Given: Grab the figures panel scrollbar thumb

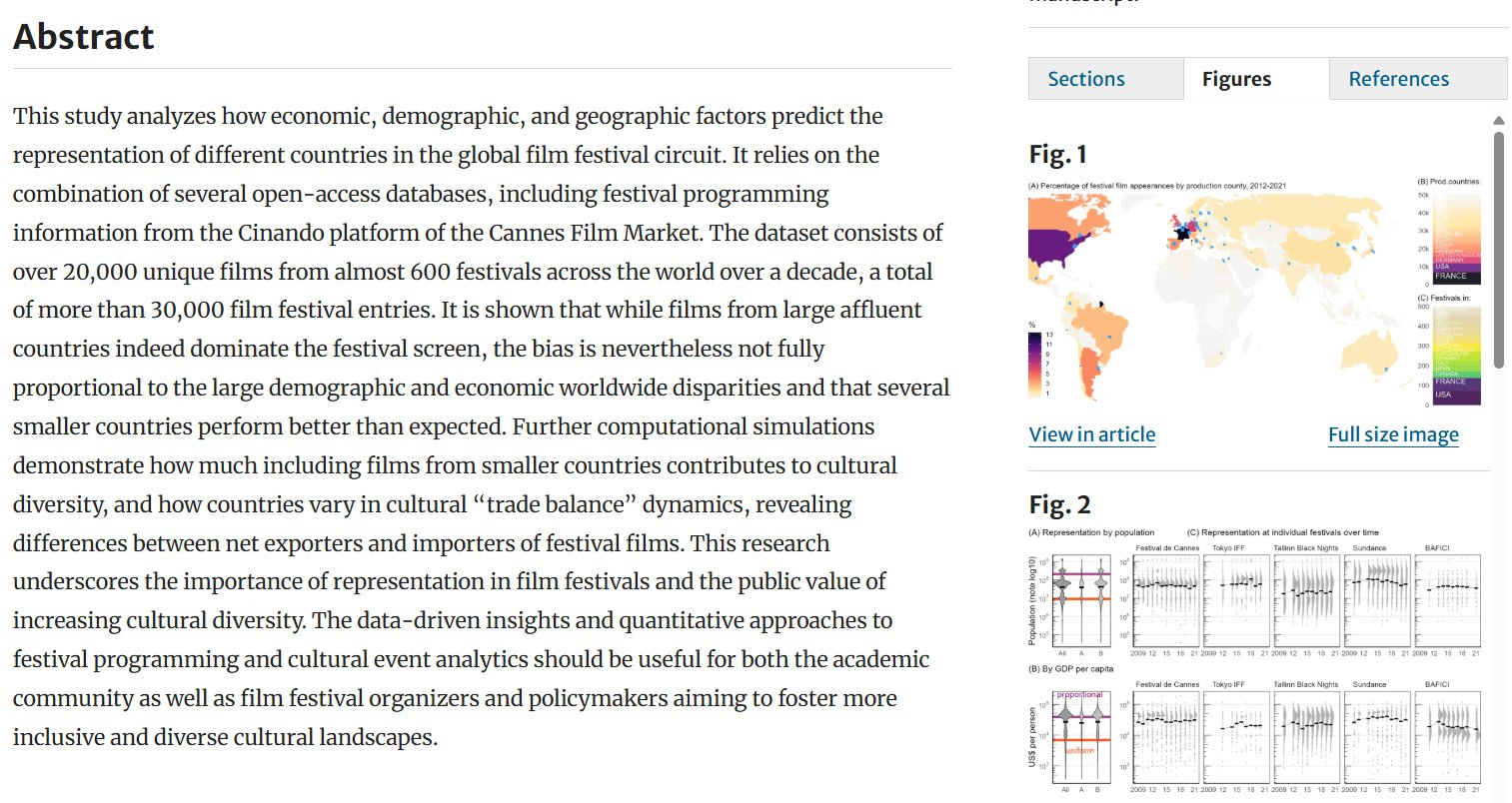Looking at the screenshot, I should (1498, 250).
